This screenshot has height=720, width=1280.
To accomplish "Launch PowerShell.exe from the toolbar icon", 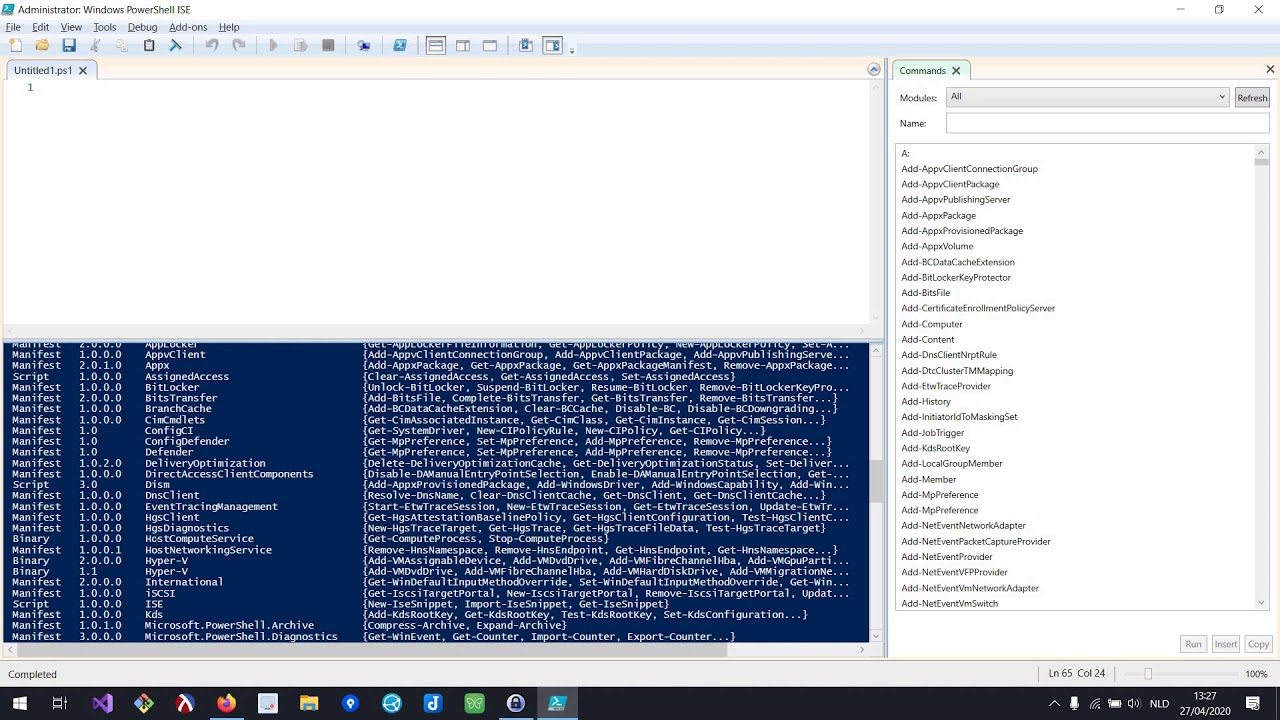I will tap(400, 45).
